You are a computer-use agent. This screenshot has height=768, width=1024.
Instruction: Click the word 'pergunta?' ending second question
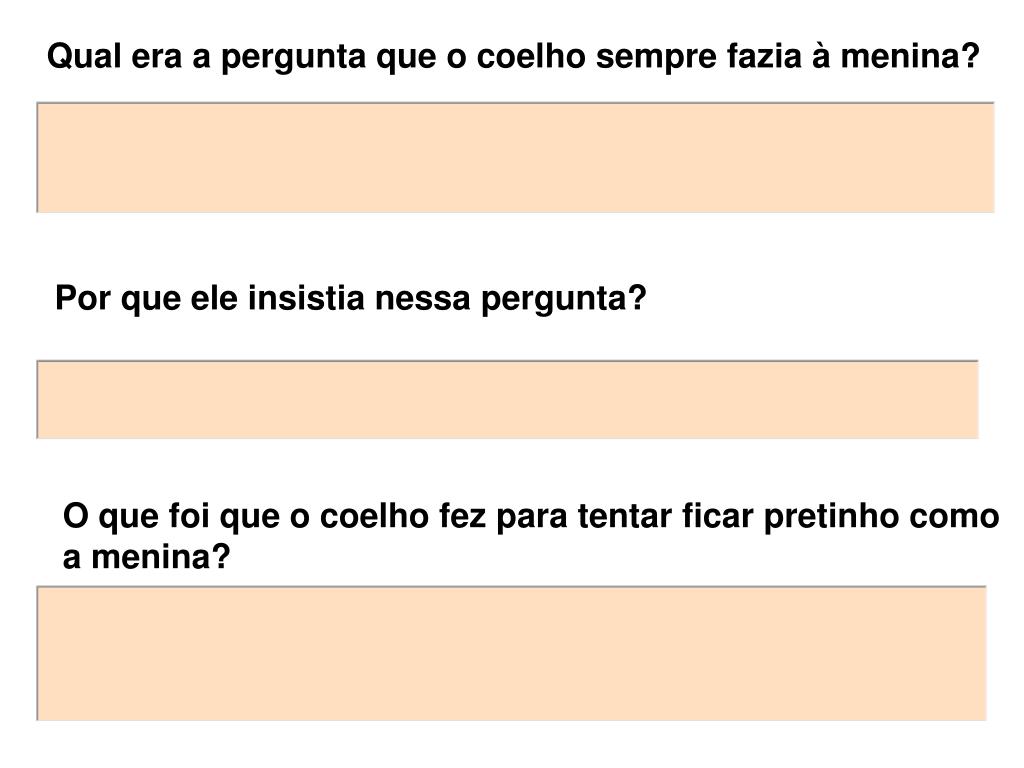(564, 300)
